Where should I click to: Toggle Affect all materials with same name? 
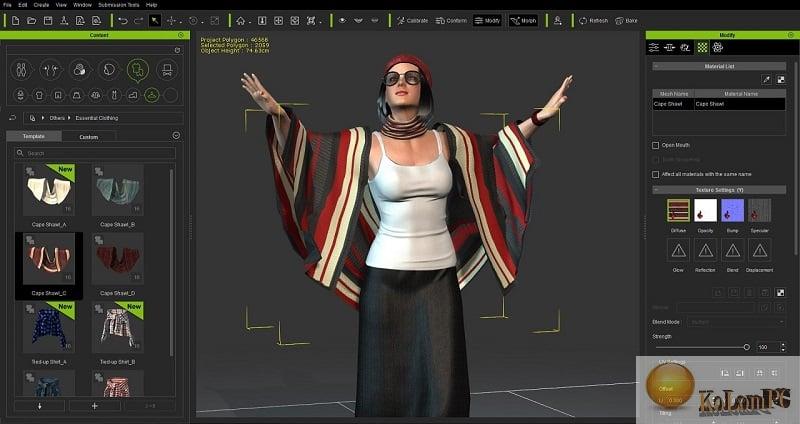[656, 174]
